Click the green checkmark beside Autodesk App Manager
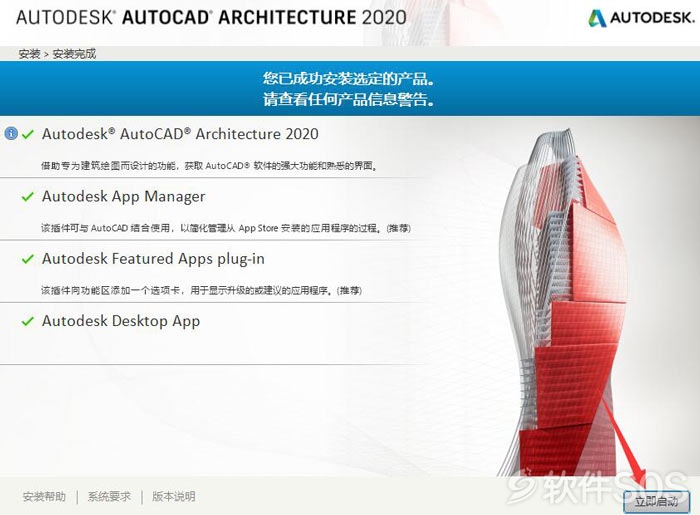The height and width of the screenshot is (515, 700). pyautogui.click(x=28, y=196)
